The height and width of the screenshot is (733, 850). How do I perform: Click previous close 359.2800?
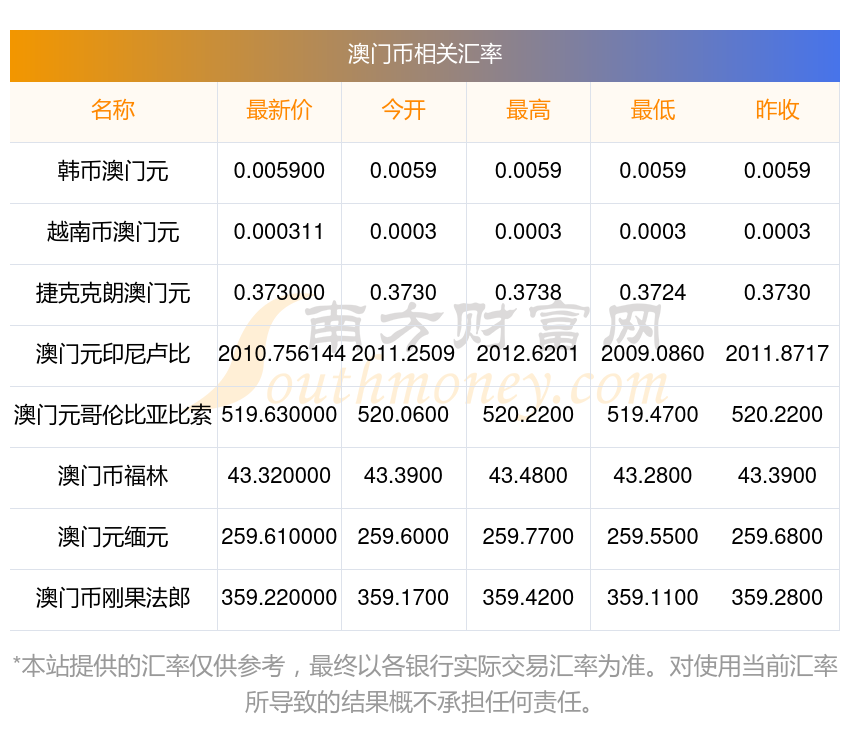777,597
